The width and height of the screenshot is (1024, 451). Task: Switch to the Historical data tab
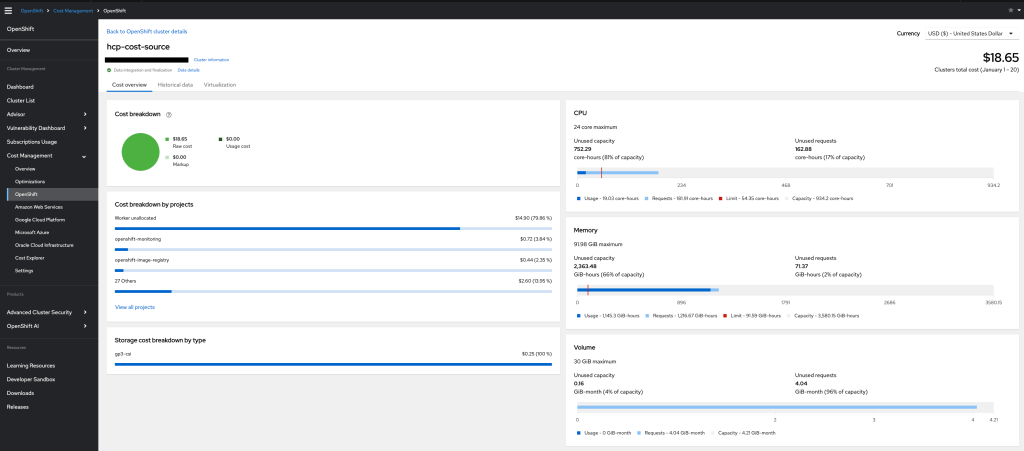point(175,85)
